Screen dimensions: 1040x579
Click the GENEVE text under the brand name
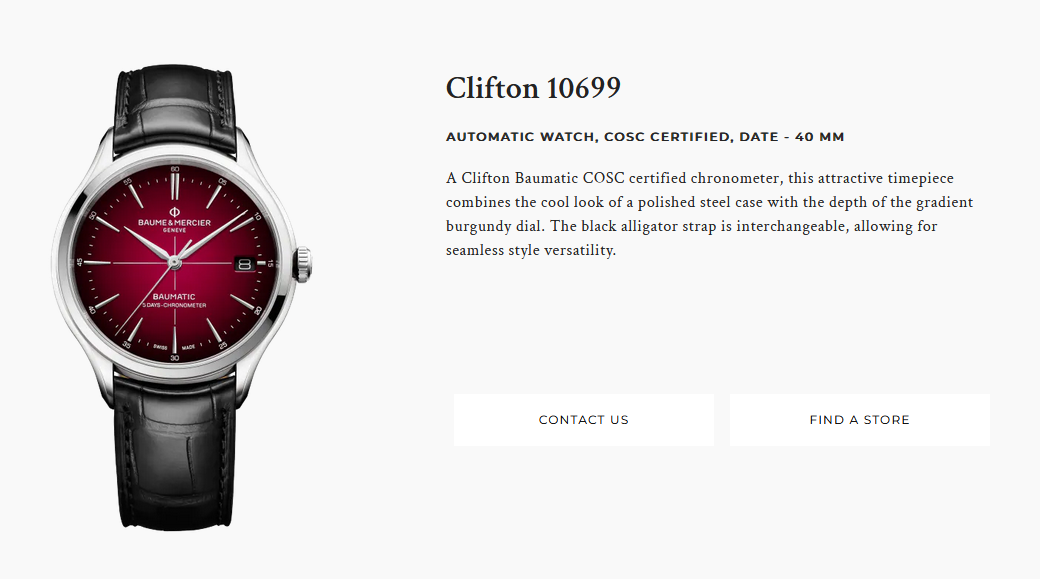coord(174,230)
